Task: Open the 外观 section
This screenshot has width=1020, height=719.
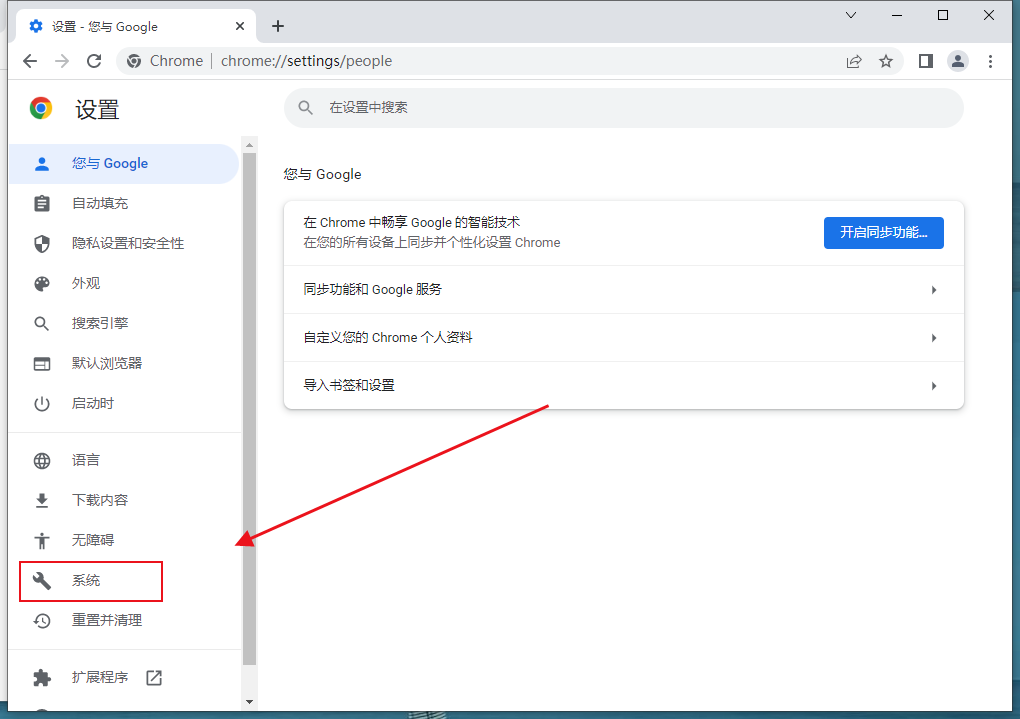Action: (124, 284)
